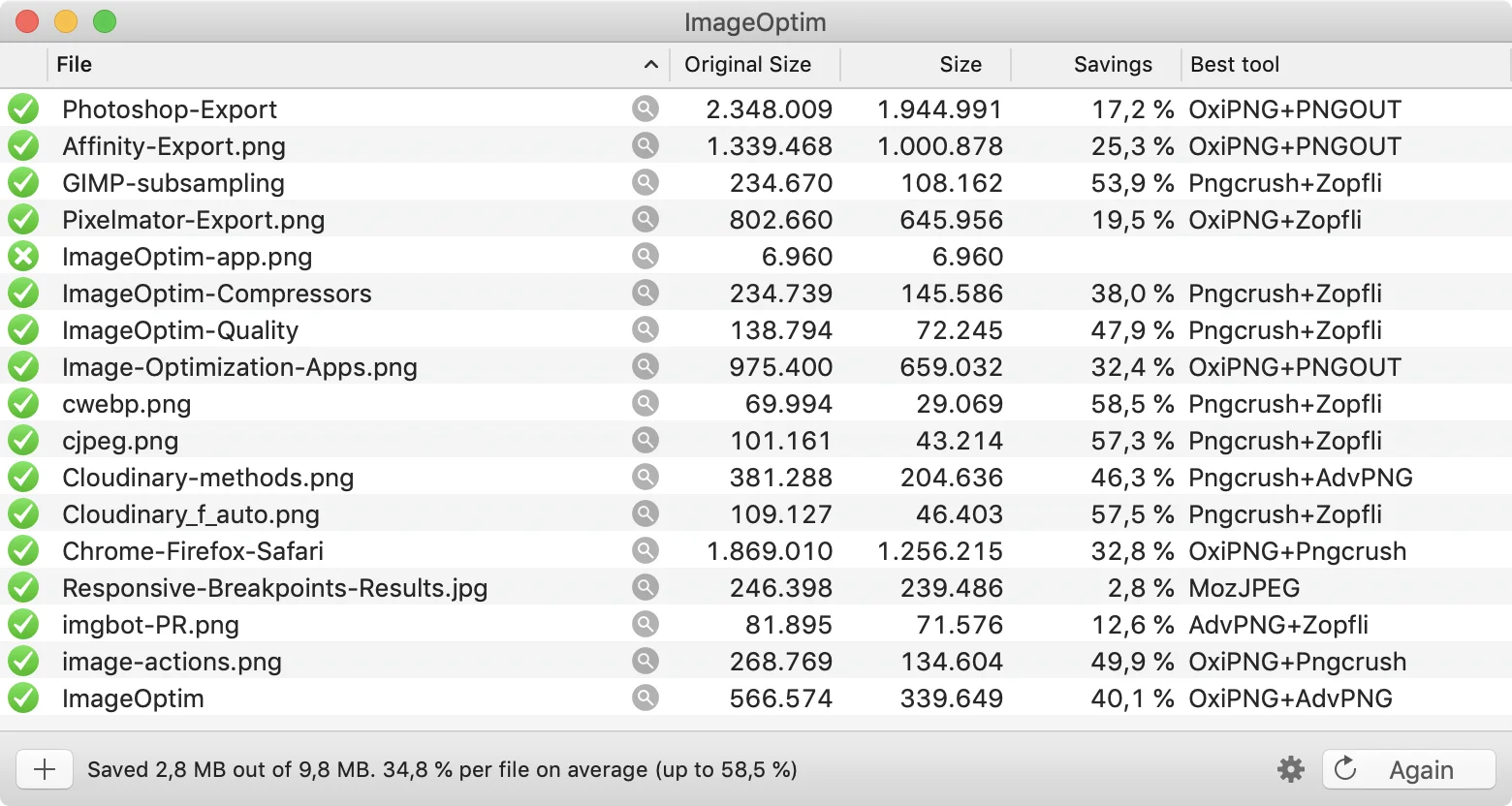Click the magnifier icon for Responsive-Breakpoints-Results.jpg
Viewport: 1512px width, 806px height.
click(646, 587)
